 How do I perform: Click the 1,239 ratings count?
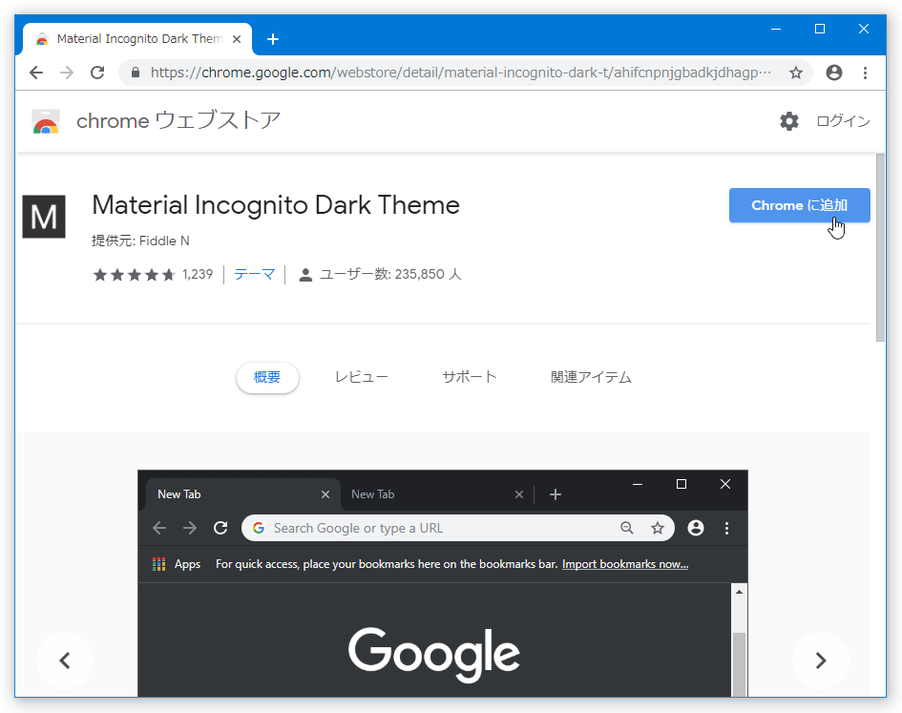tap(197, 274)
